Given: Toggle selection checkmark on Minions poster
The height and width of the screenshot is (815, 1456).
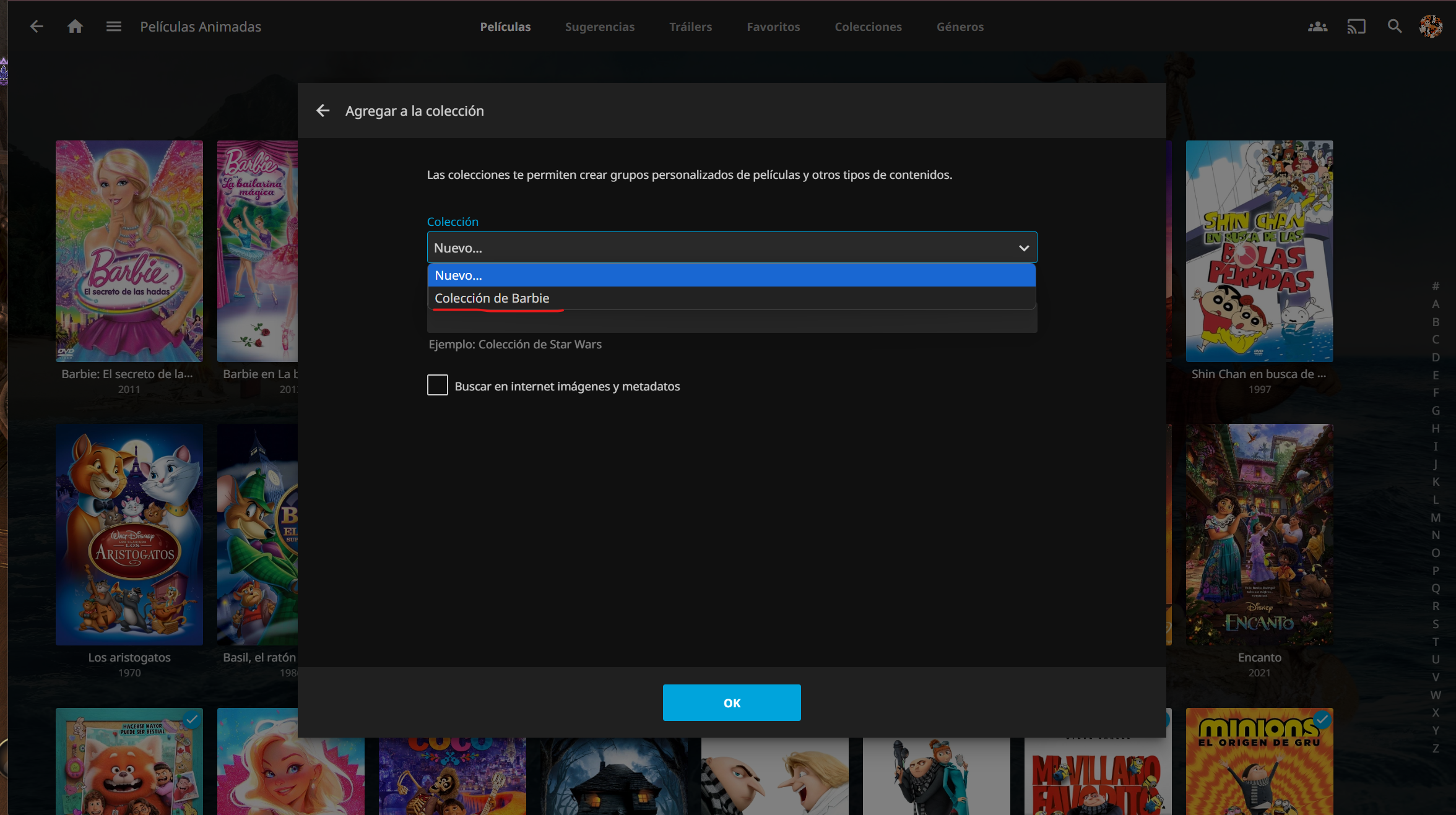Looking at the screenshot, I should click(1322, 720).
